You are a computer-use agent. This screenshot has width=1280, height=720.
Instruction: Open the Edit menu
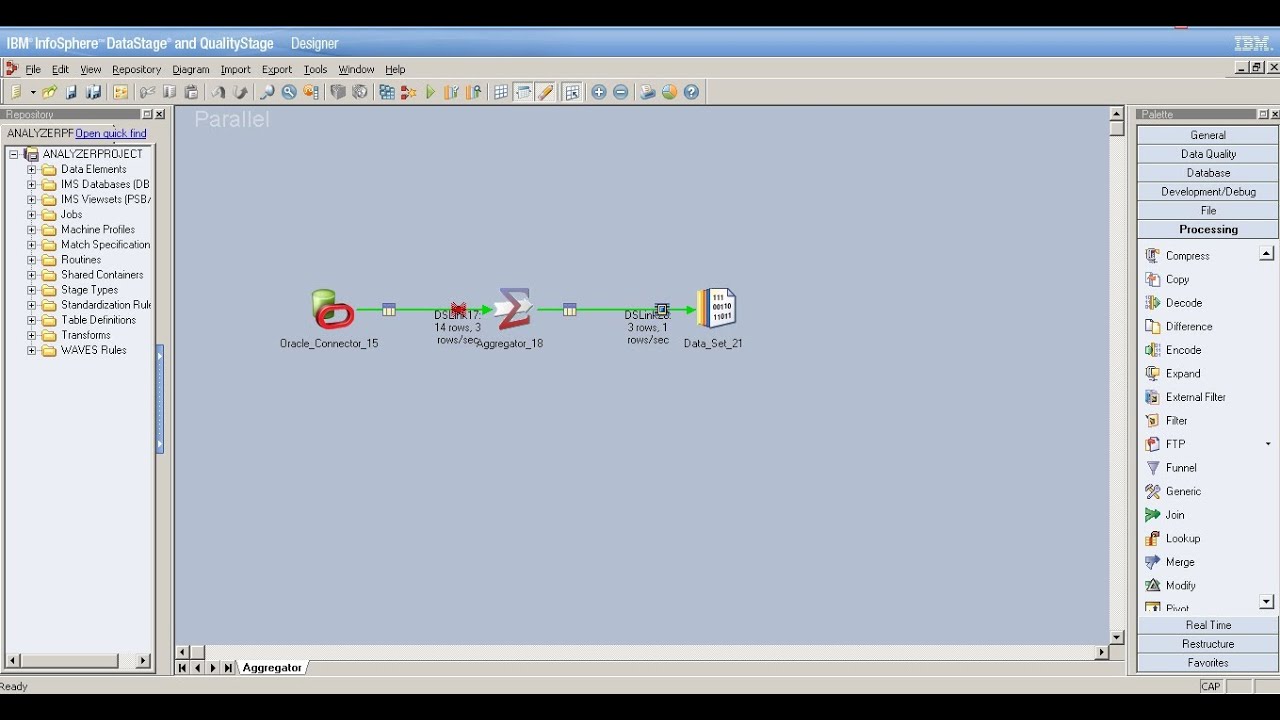tap(60, 70)
